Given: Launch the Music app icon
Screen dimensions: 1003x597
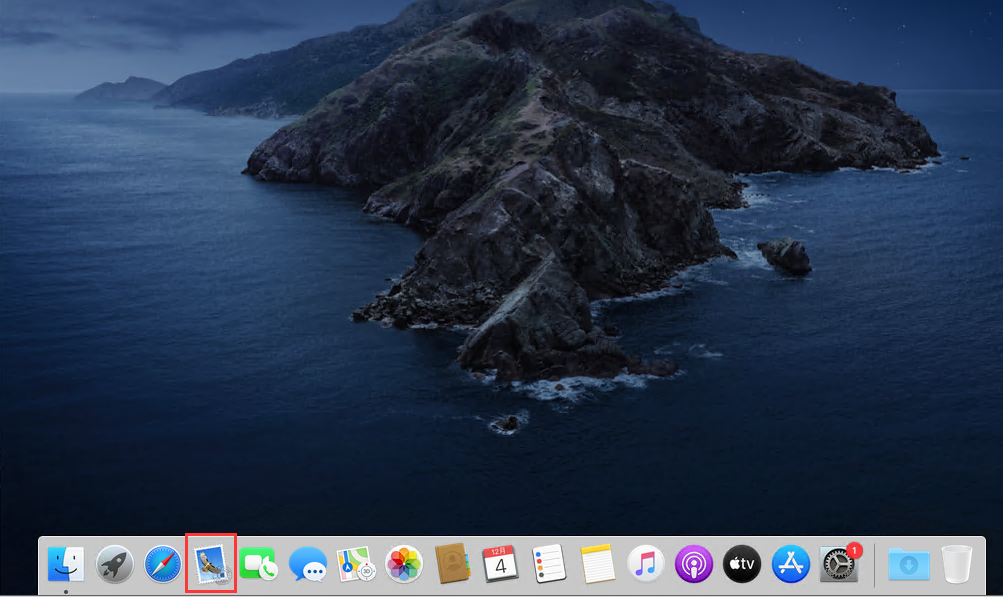Looking at the screenshot, I should click(x=646, y=564).
